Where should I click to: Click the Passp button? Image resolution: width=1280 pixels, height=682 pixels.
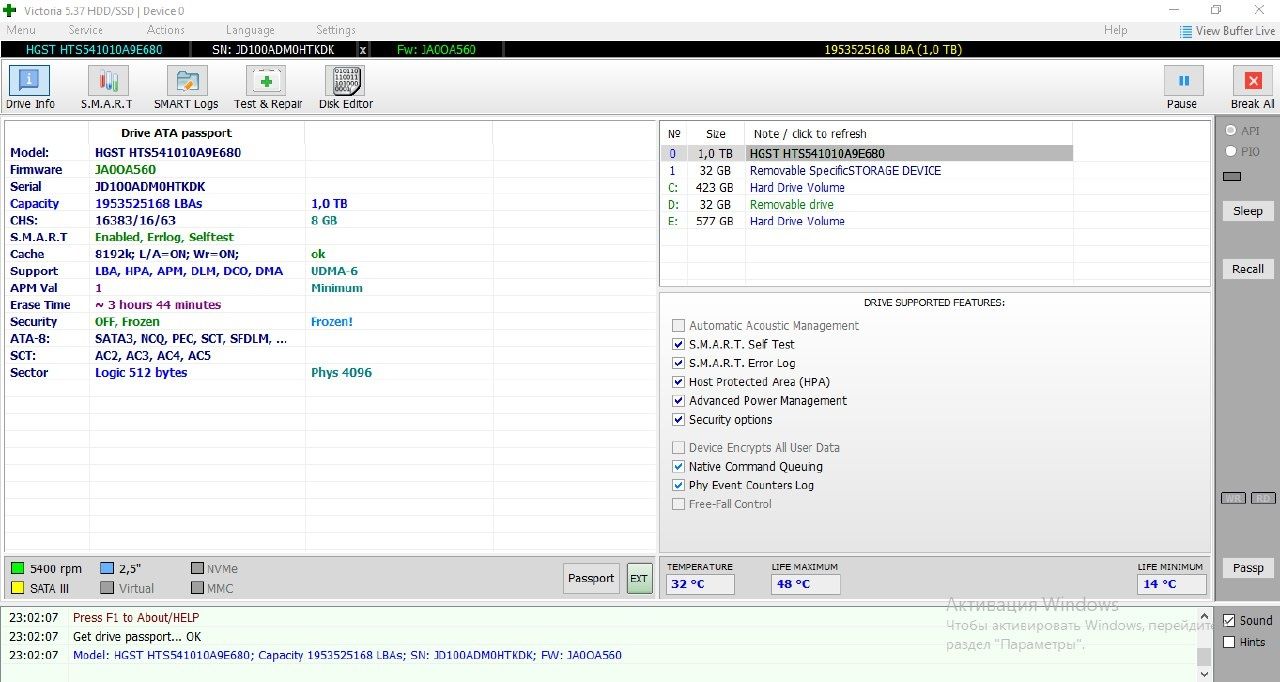[1248, 568]
